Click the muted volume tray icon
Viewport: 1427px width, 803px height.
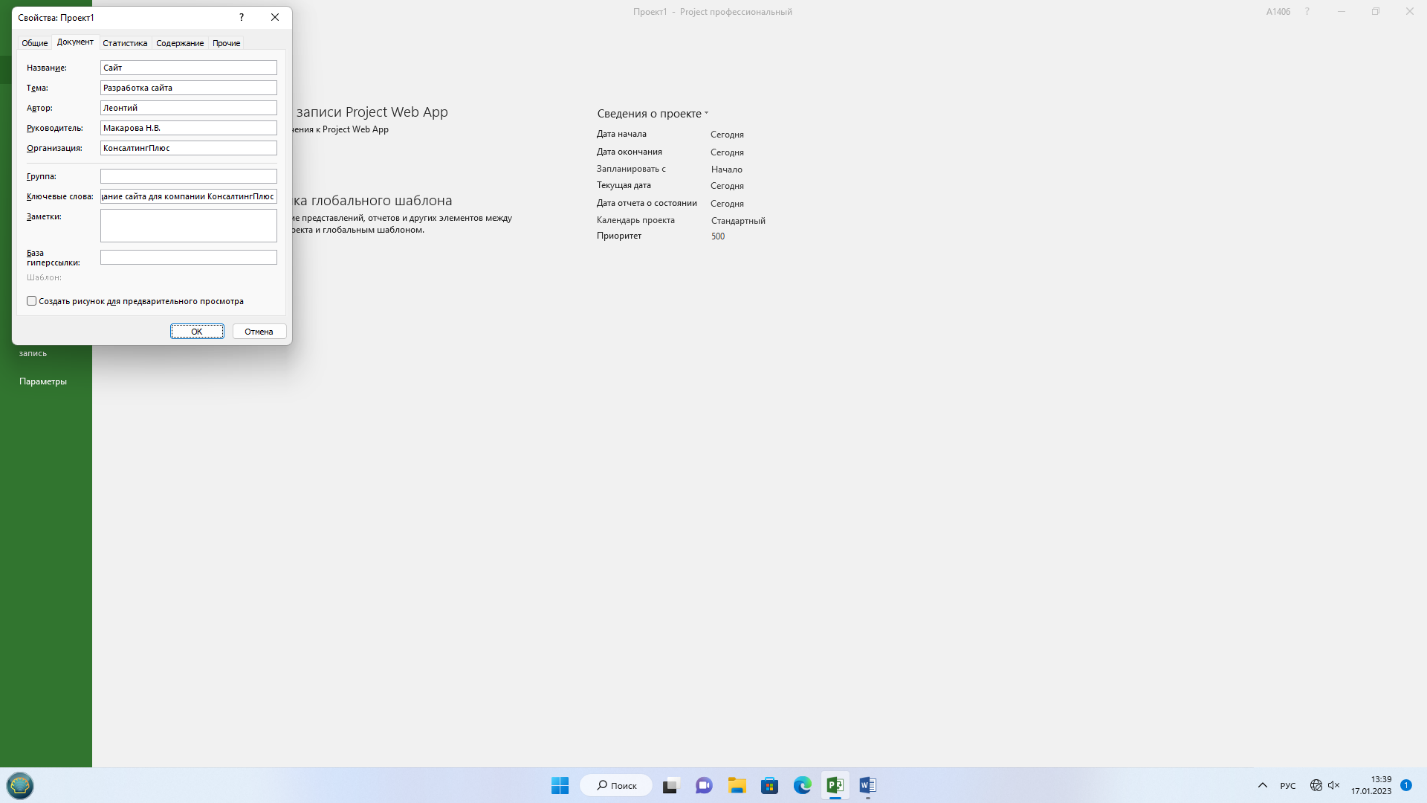click(1333, 786)
